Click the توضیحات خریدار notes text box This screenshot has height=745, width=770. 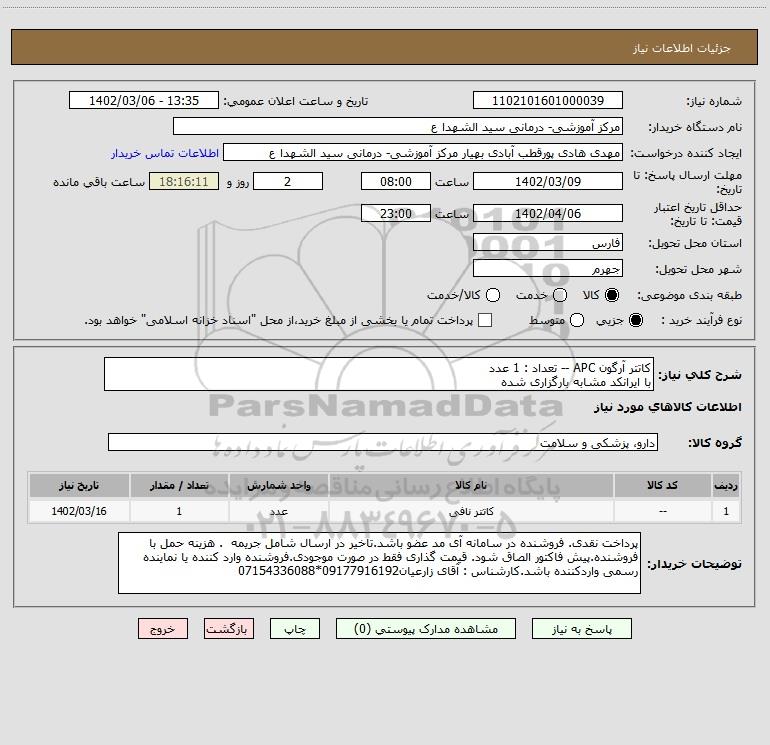379,563
